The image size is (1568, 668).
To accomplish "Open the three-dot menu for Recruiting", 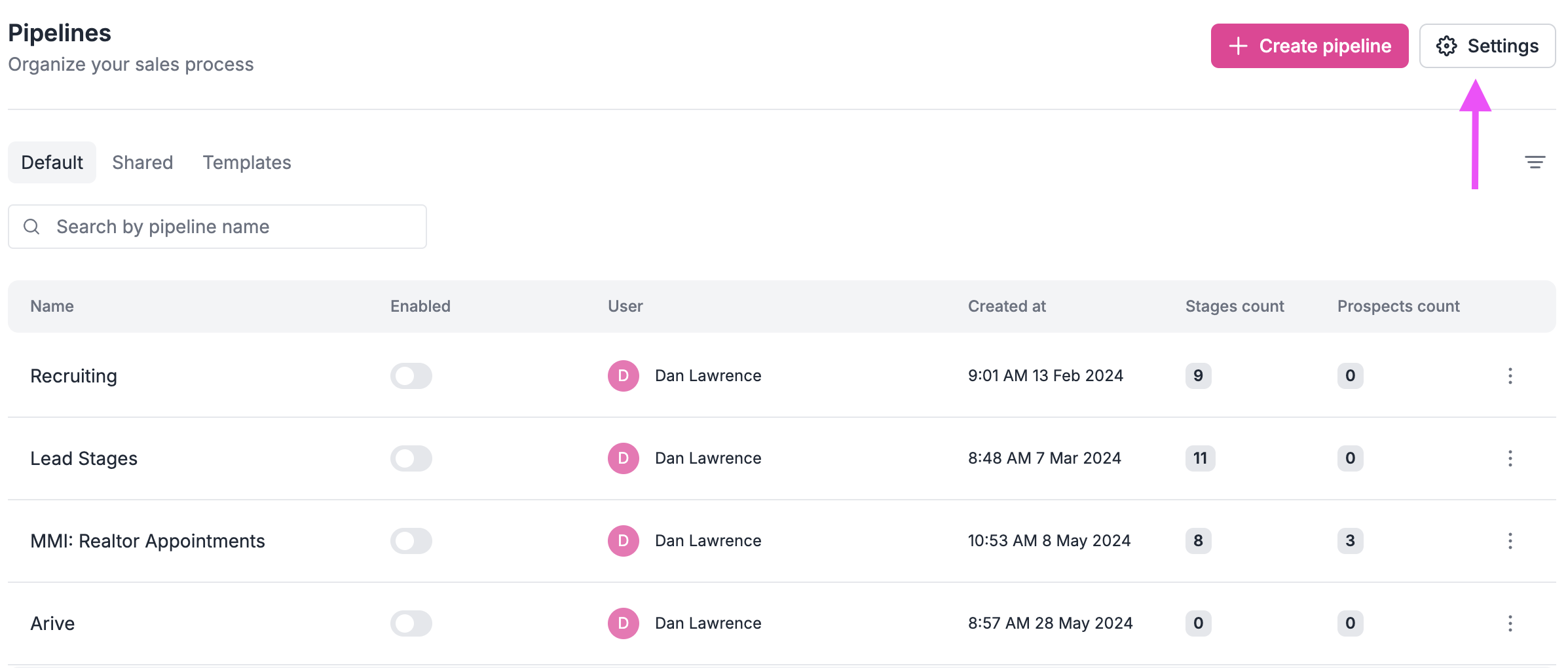I will click(x=1510, y=376).
